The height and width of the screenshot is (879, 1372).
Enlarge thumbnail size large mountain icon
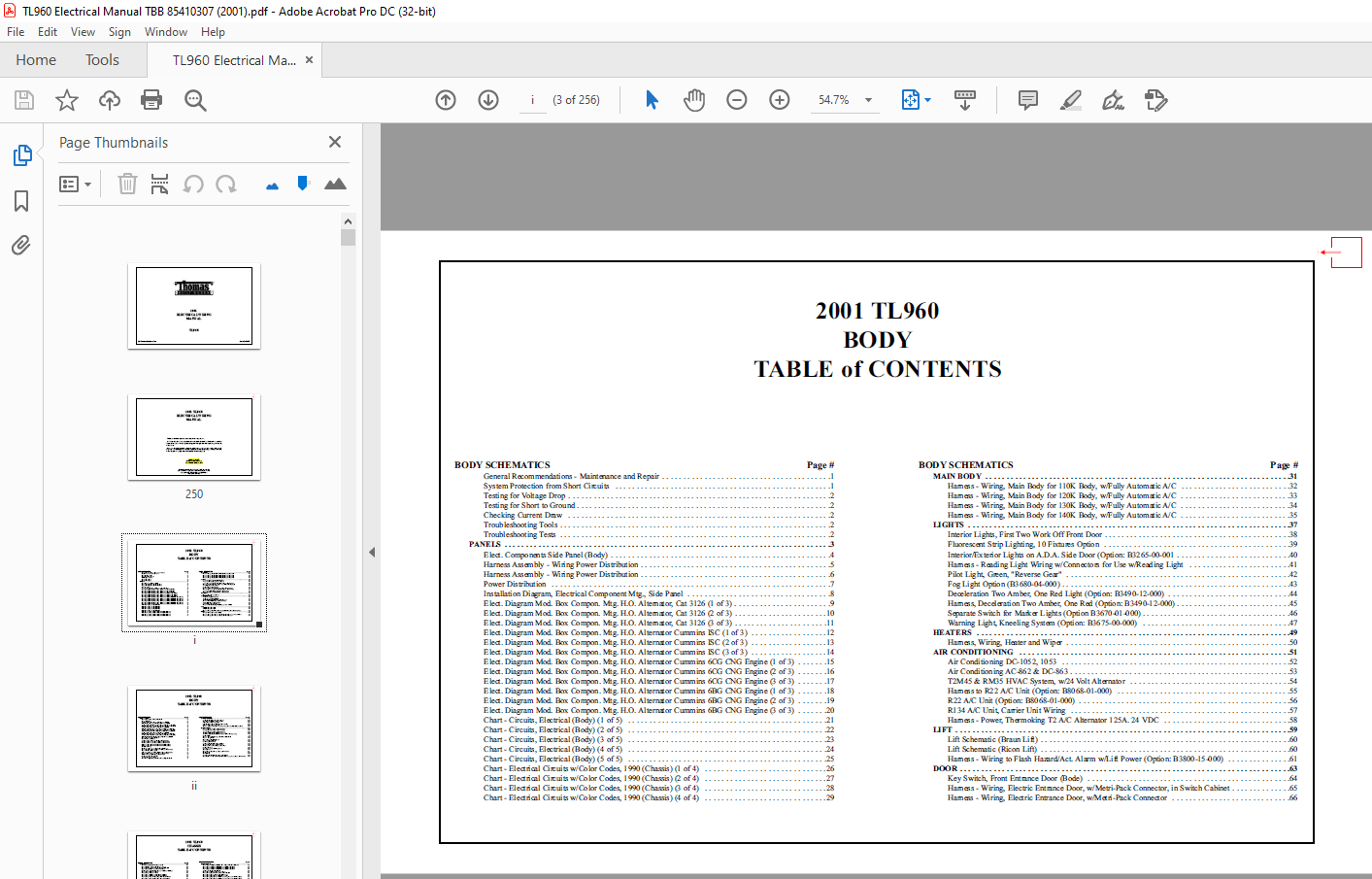click(335, 184)
